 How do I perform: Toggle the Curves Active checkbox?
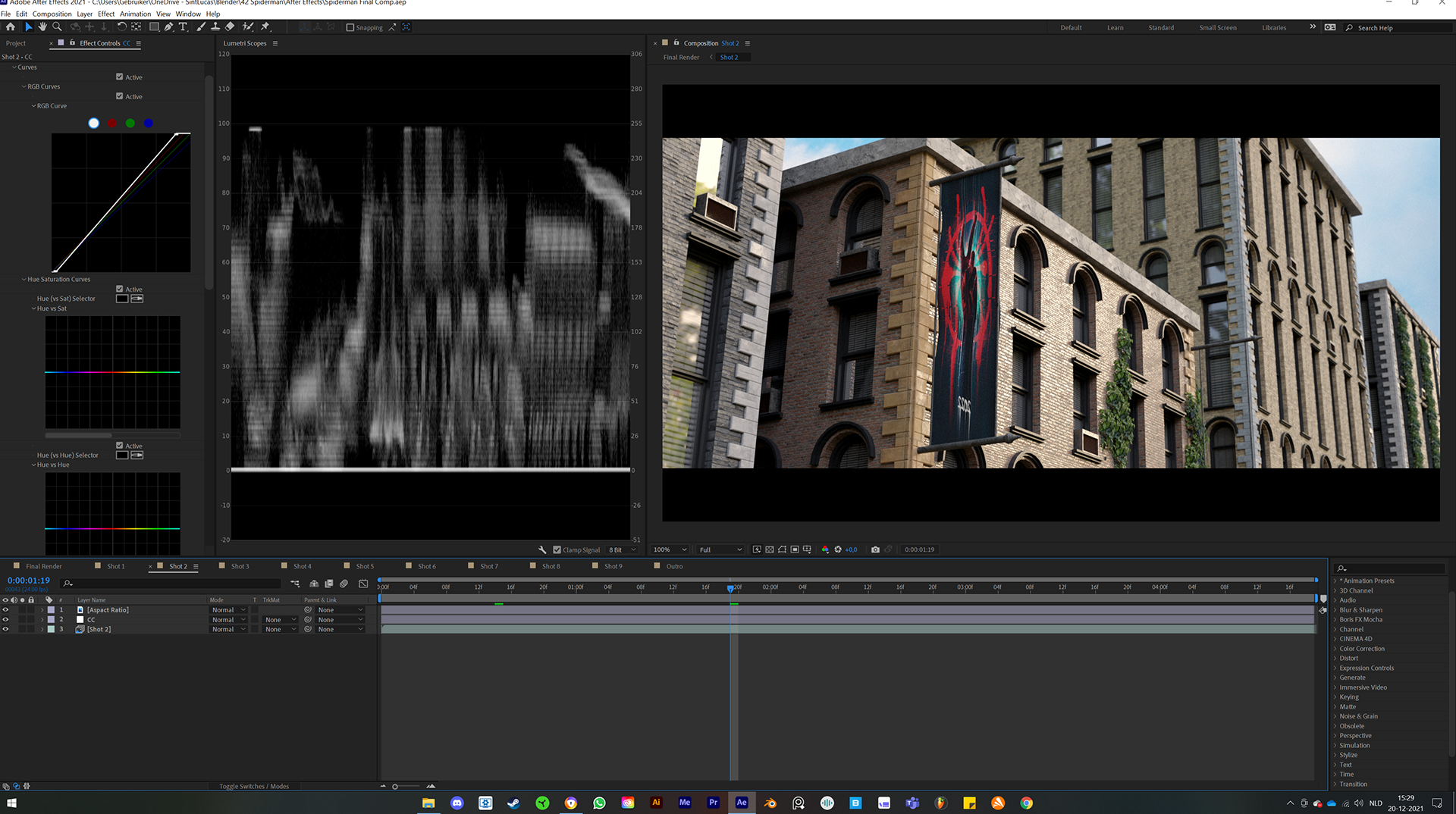coord(120,77)
